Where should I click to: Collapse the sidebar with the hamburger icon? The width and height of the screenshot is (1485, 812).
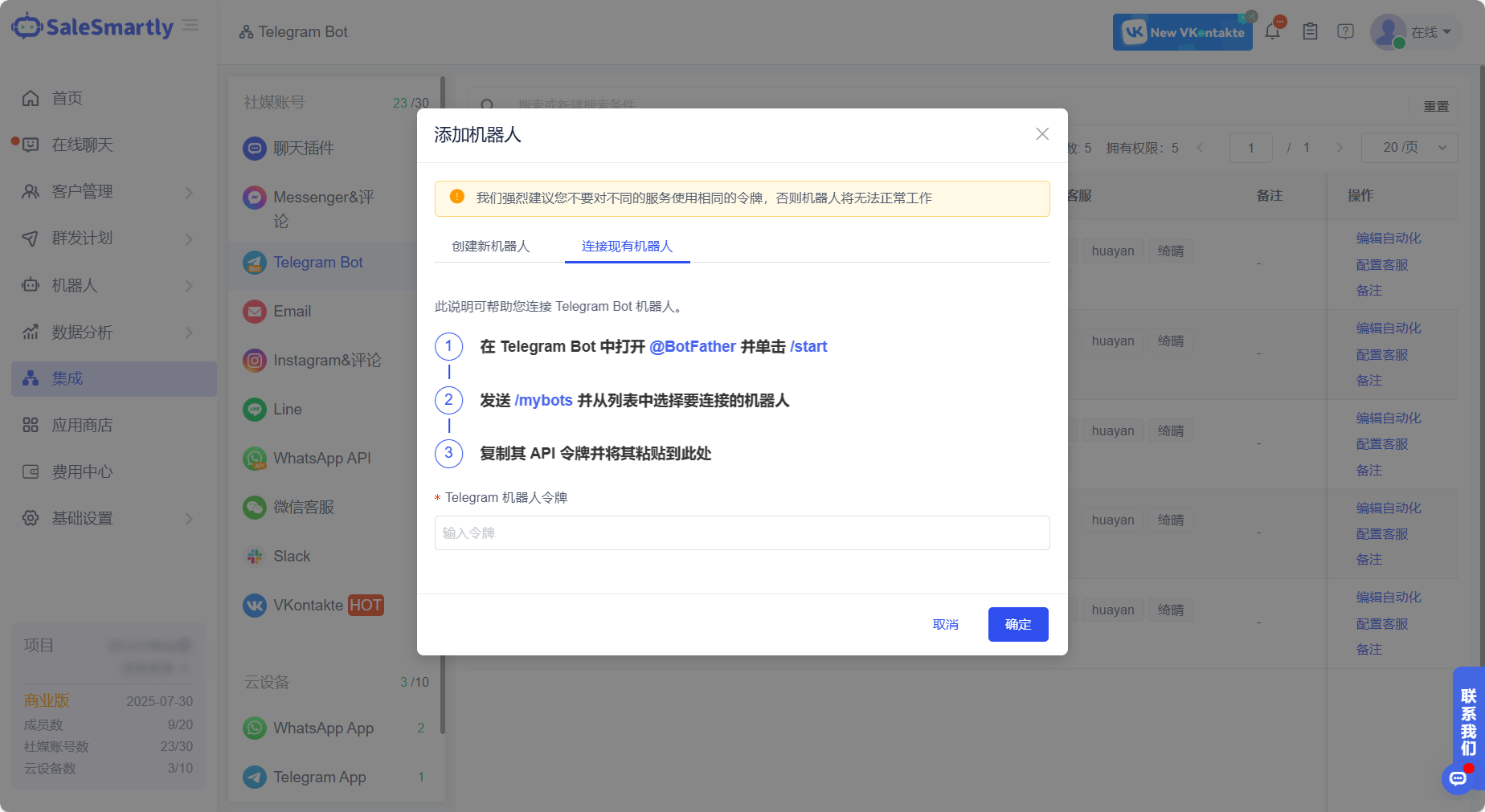pos(190,24)
